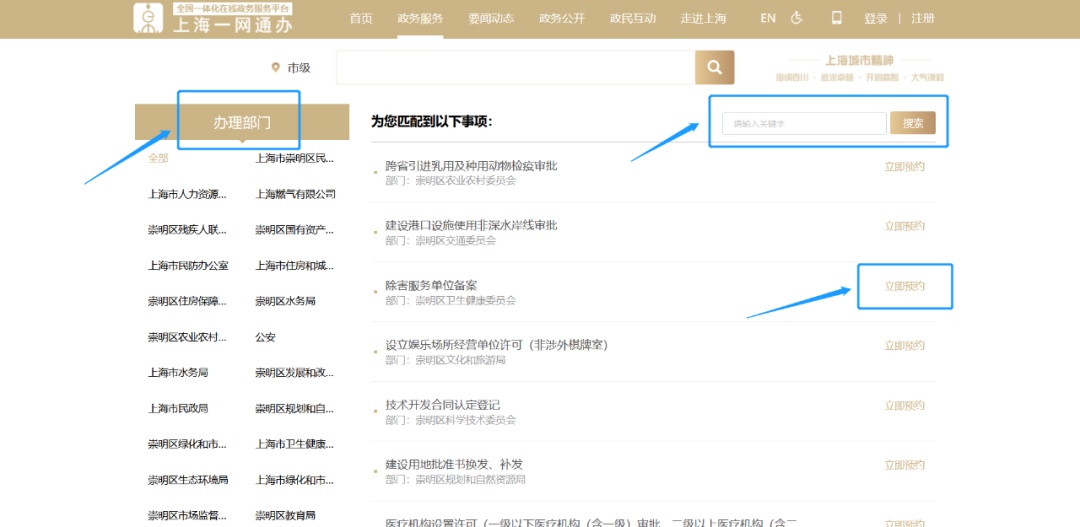
Task: Filter by department 上海市水务局
Action: click(178, 372)
